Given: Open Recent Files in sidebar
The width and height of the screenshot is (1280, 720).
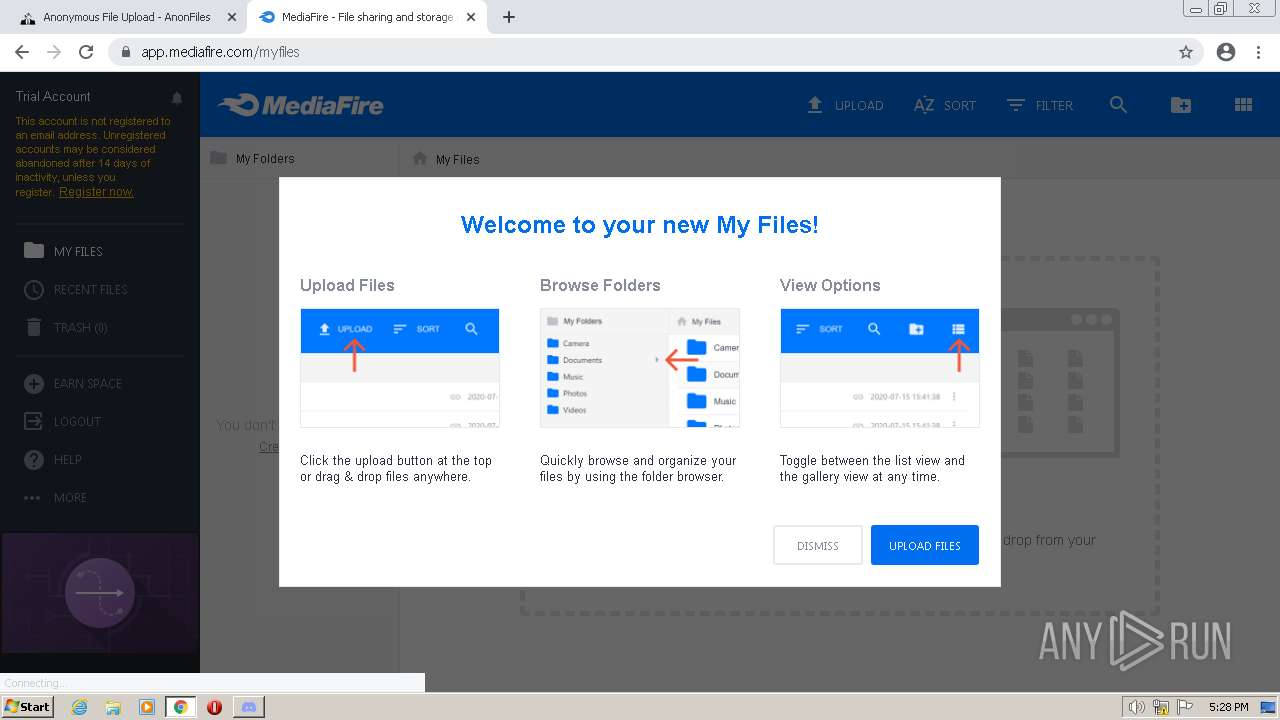Looking at the screenshot, I should pyautogui.click(x=92, y=289).
